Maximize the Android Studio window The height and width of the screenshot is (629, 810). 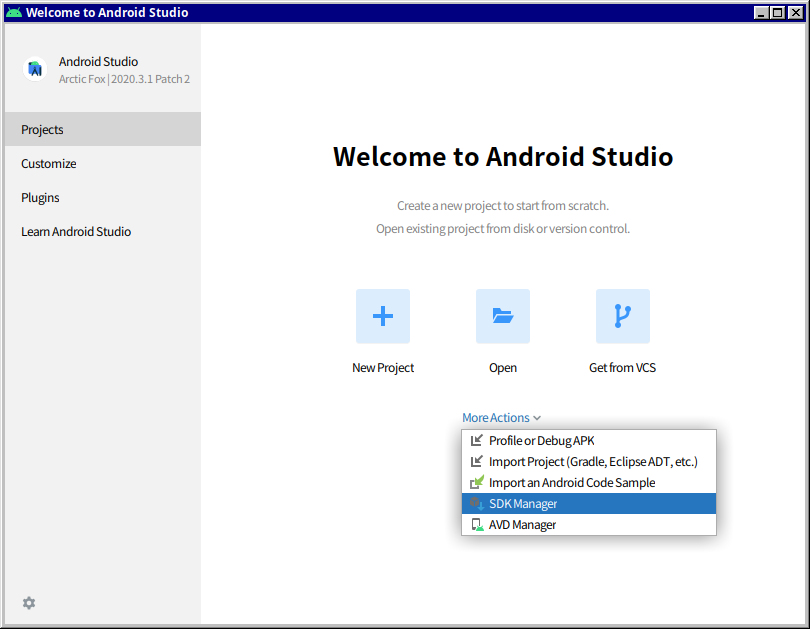click(777, 12)
